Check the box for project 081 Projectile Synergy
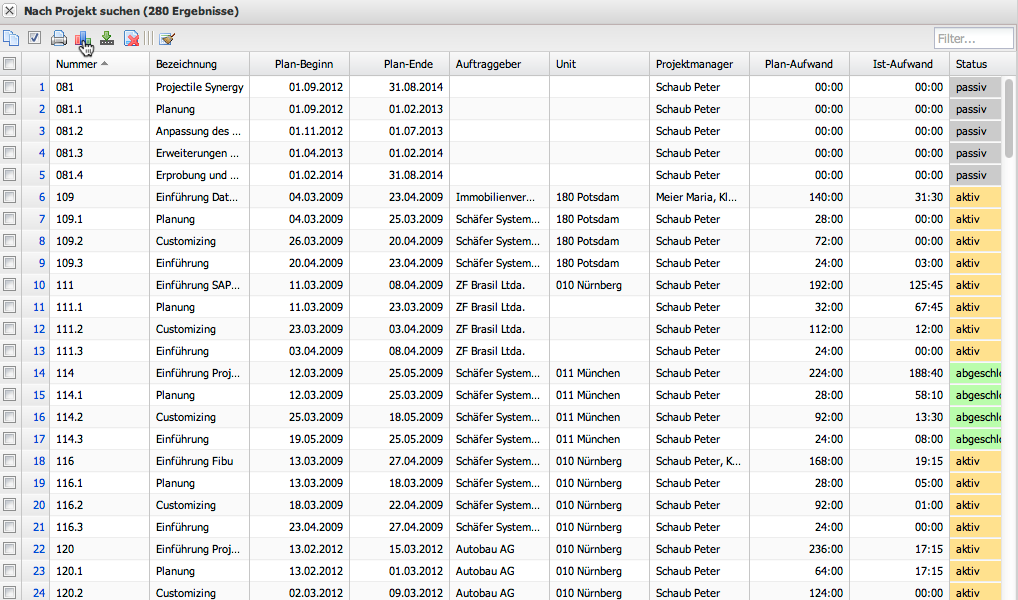 10,87
